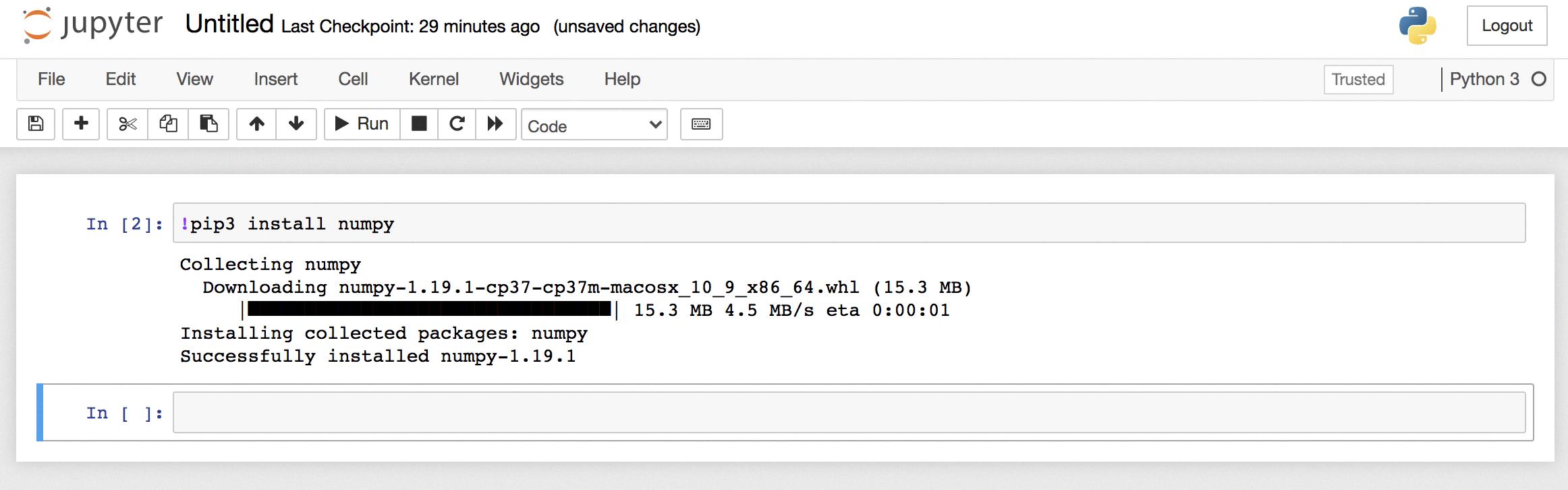The width and height of the screenshot is (1568, 490).
Task: View the Trusted notebook status
Action: pos(1357,79)
